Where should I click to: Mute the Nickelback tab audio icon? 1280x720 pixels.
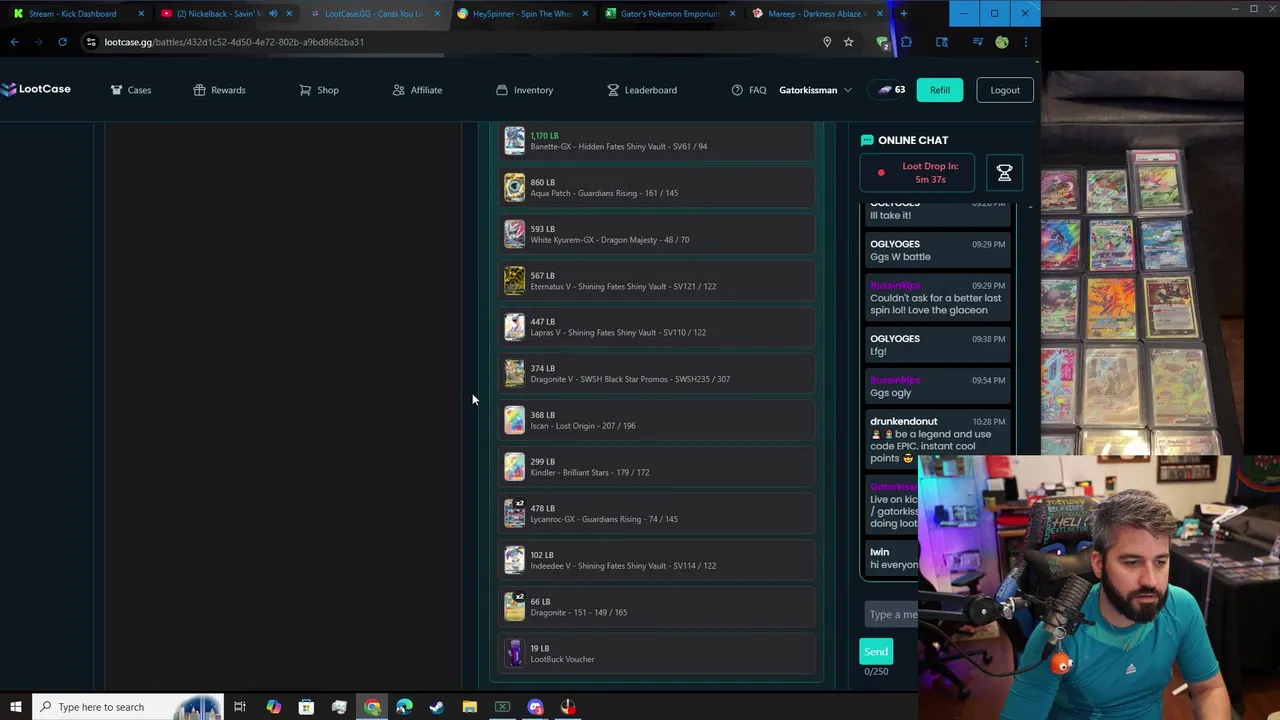point(273,14)
